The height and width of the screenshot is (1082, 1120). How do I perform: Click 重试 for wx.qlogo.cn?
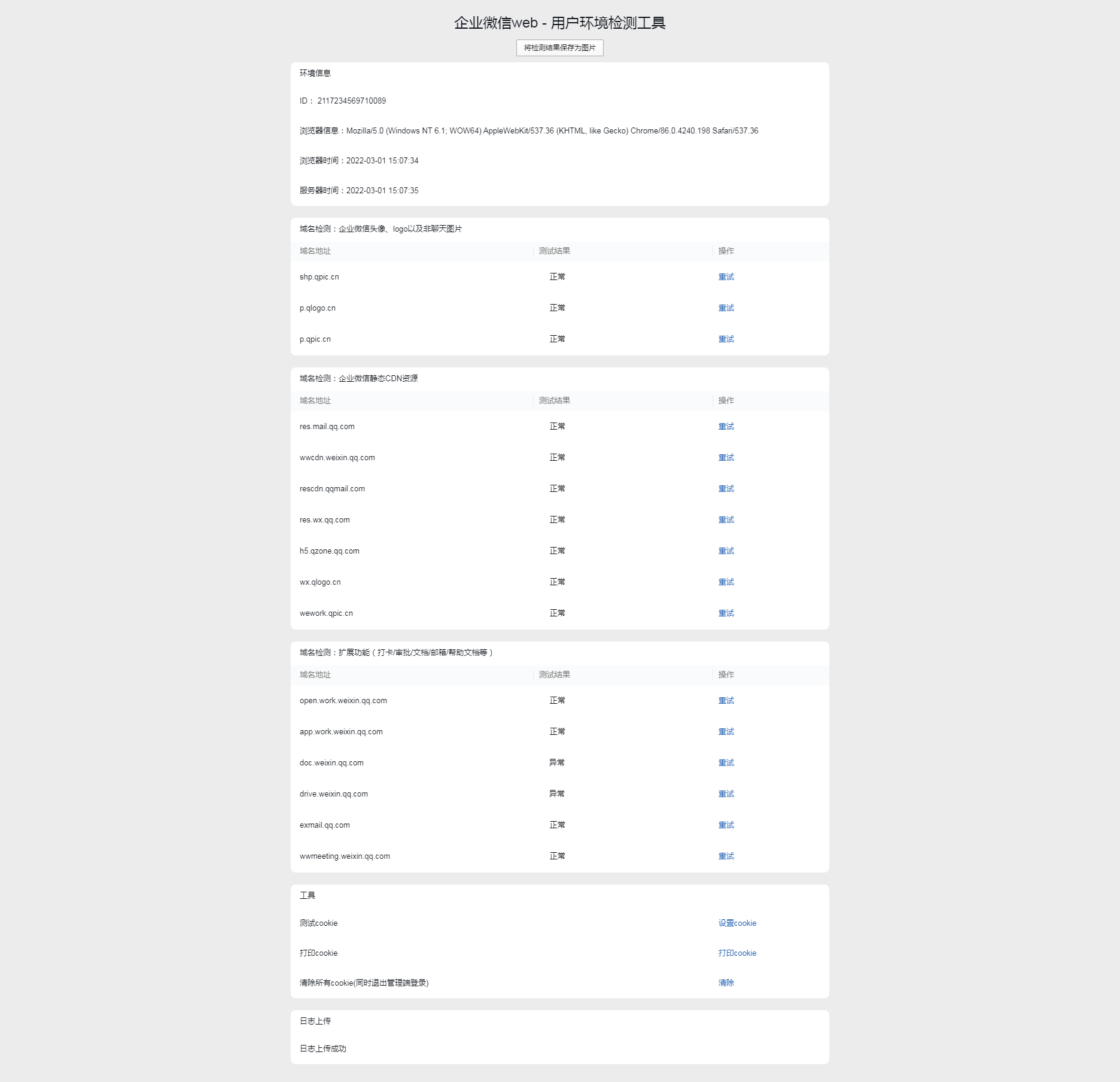(726, 582)
